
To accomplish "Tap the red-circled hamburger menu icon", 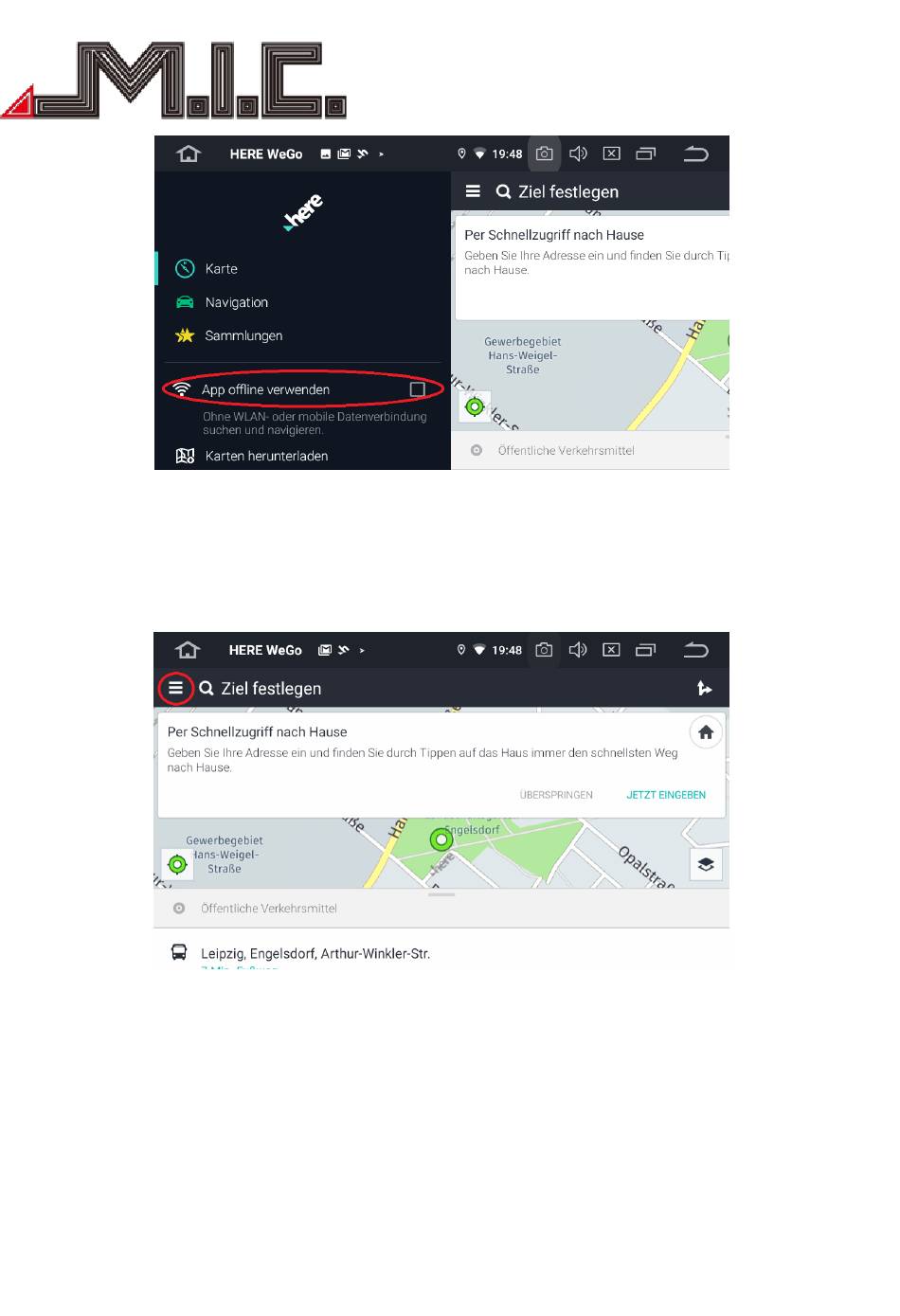I will pos(175,688).
